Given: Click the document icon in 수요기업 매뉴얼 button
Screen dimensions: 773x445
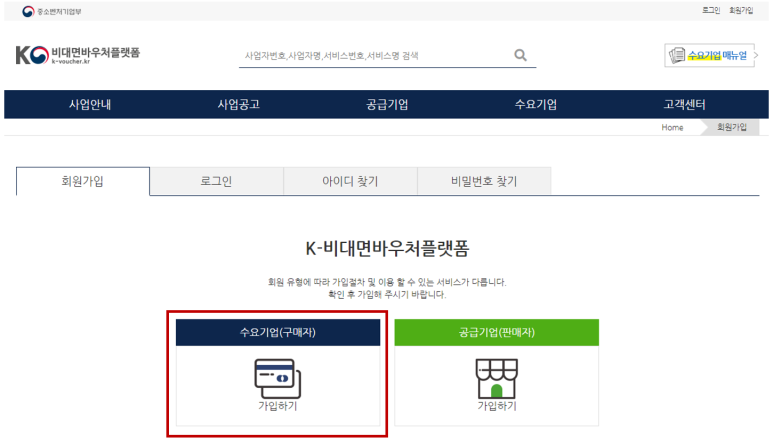Looking at the screenshot, I should pyautogui.click(x=677, y=55).
